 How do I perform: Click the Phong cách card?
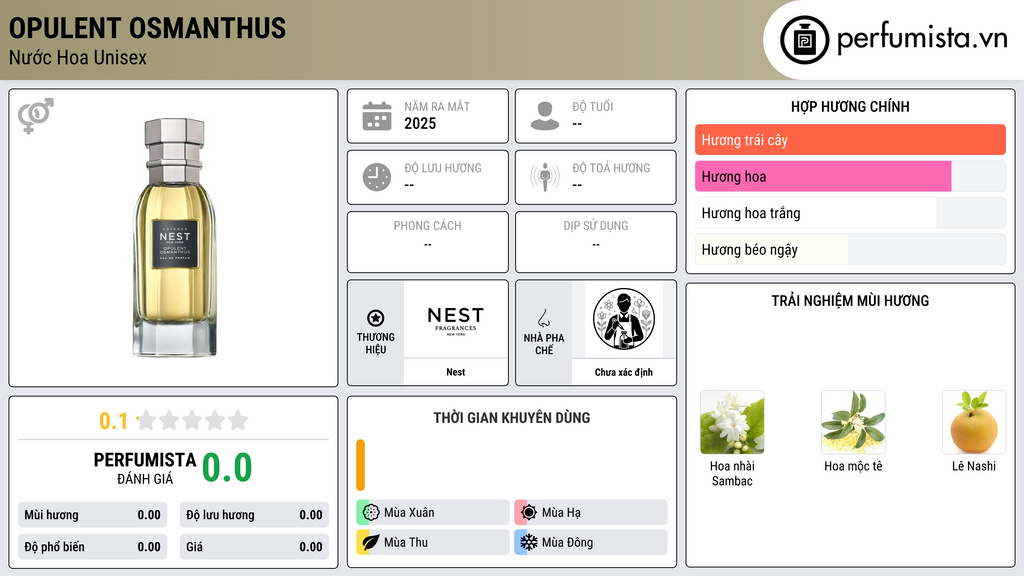[428, 242]
